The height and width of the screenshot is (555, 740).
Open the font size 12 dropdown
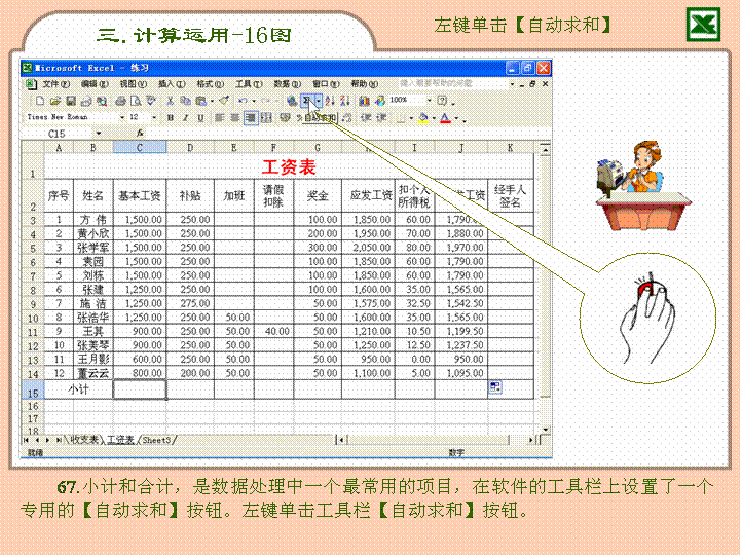pos(154,118)
